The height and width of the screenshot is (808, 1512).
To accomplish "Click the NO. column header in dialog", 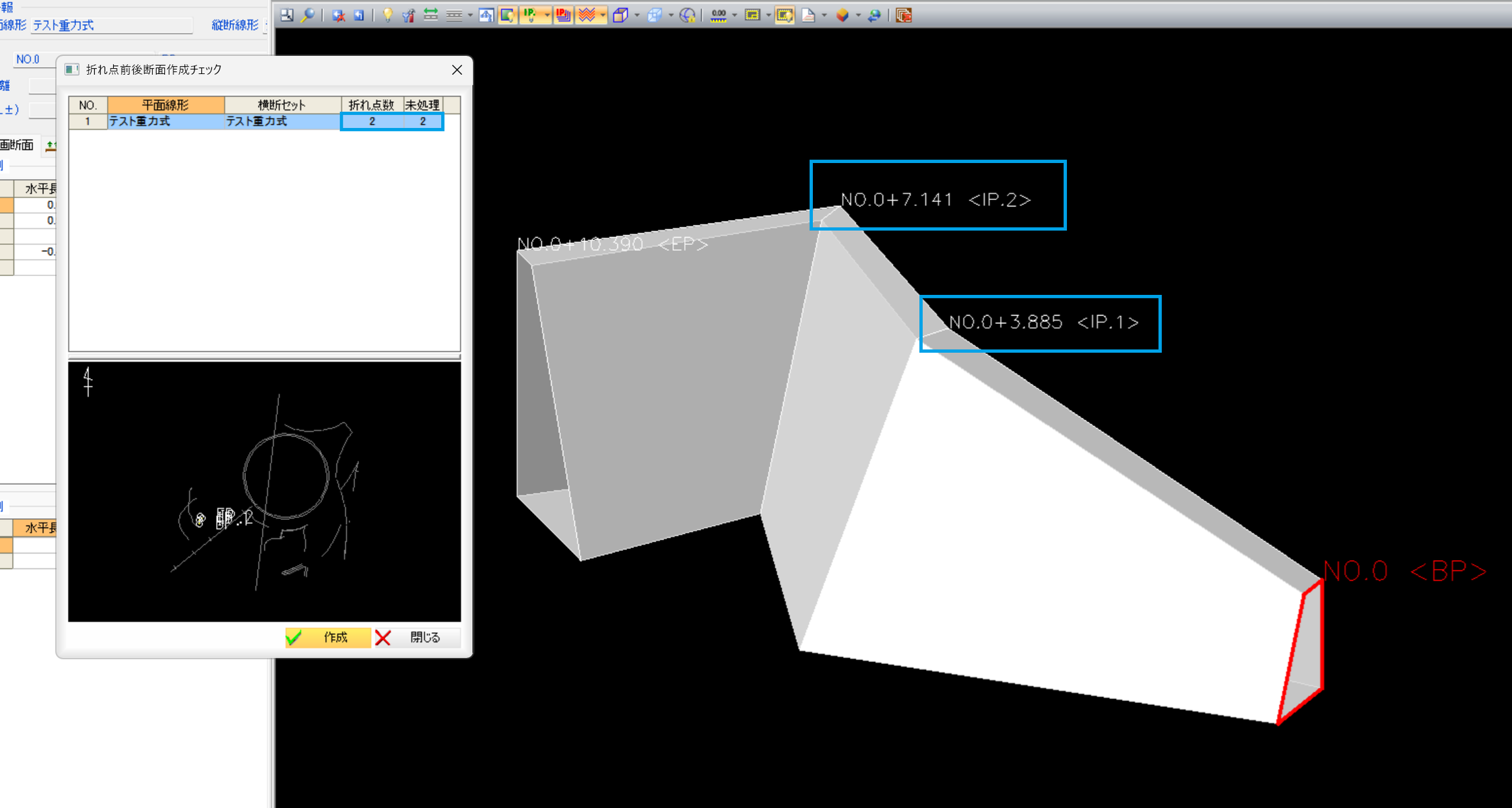I will 88,105.
